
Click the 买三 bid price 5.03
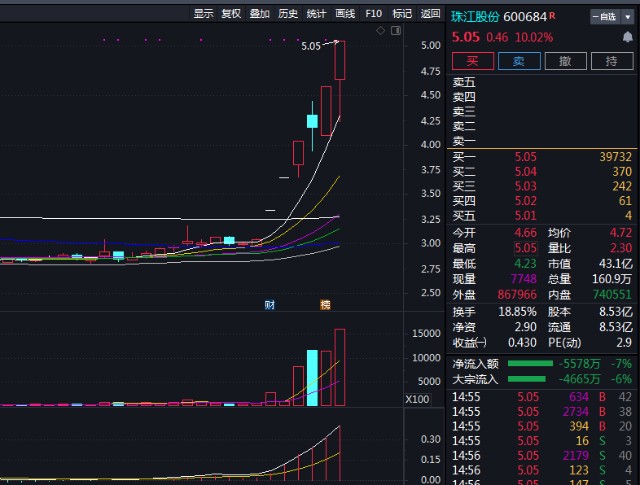pyautogui.click(x=526, y=186)
